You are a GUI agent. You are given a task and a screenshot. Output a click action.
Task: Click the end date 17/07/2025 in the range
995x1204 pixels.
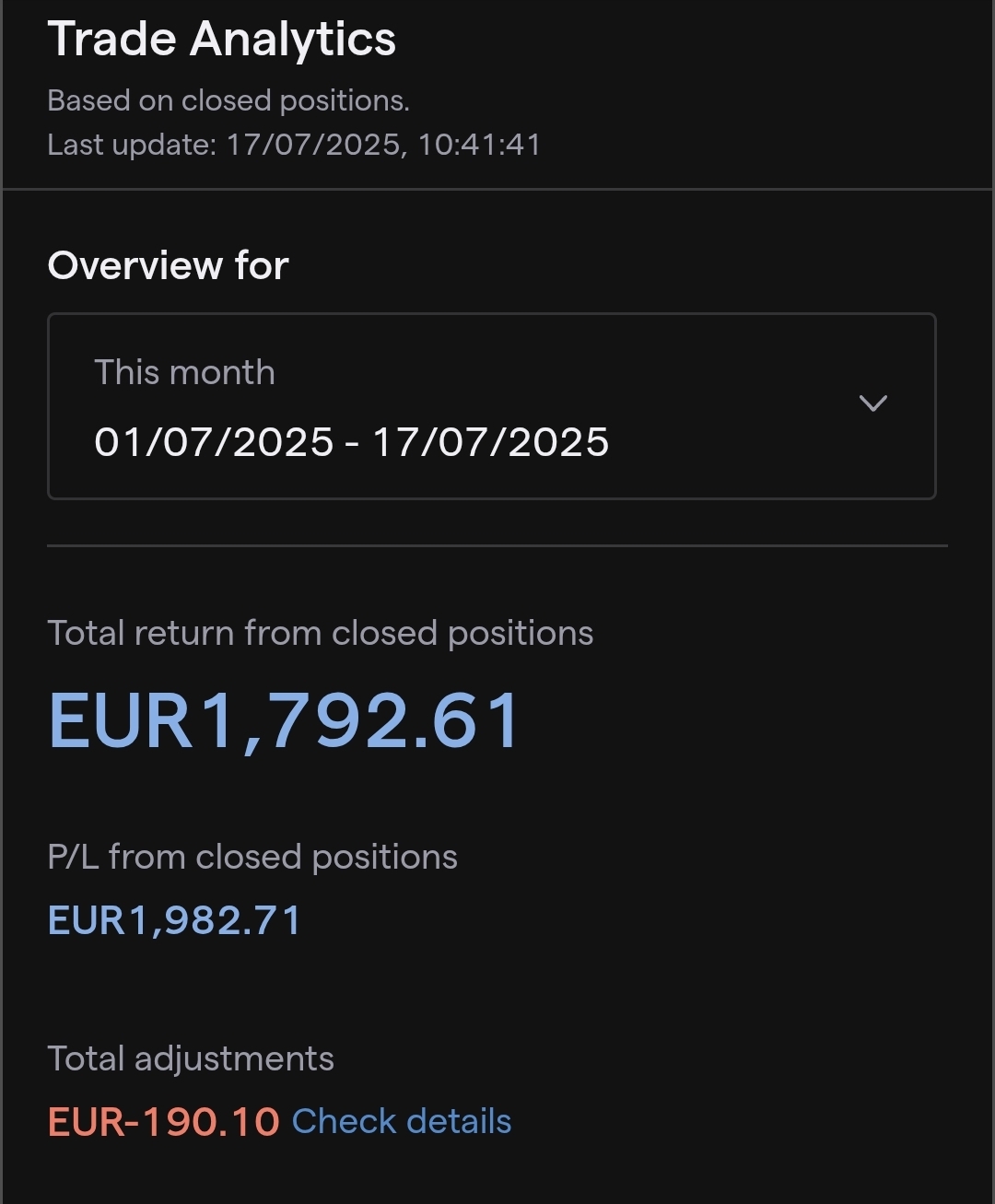(490, 442)
